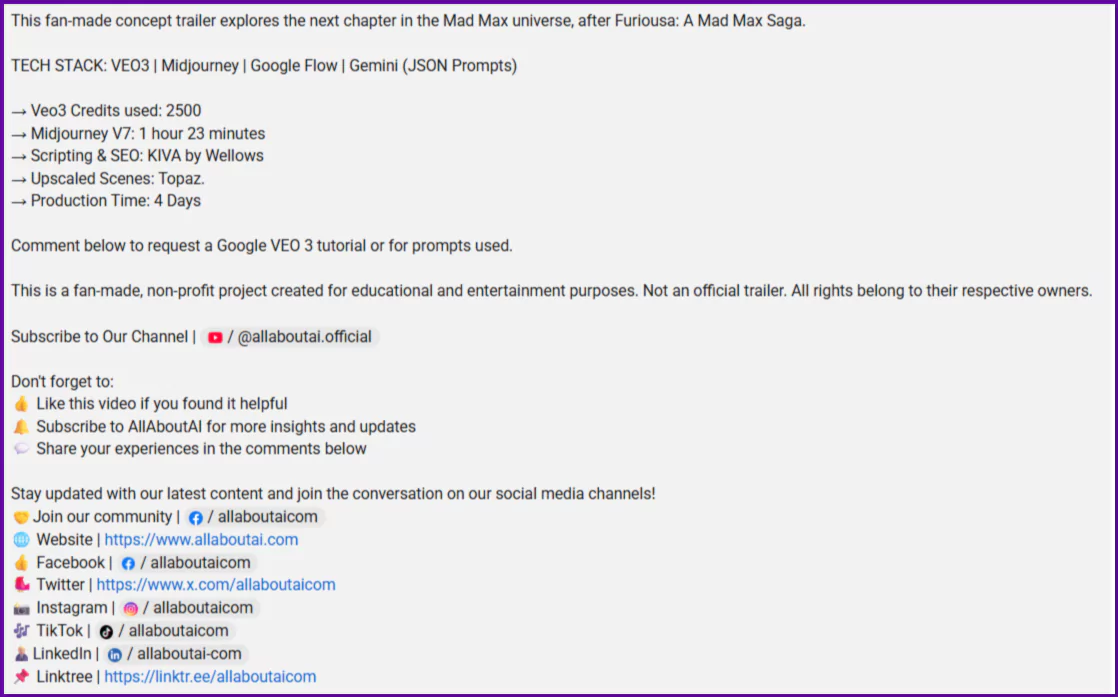Click the pushpin emoji next to Linktree
Image resolution: width=1118 pixels, height=697 pixels.
tap(21, 677)
